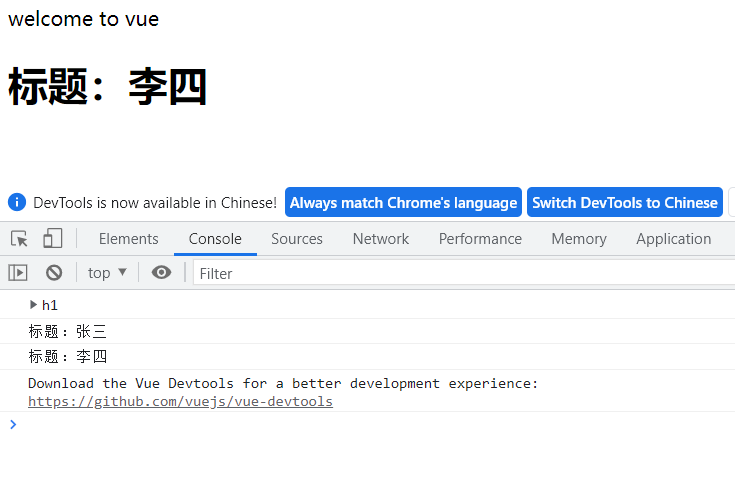Go to the Network tab

[380, 239]
